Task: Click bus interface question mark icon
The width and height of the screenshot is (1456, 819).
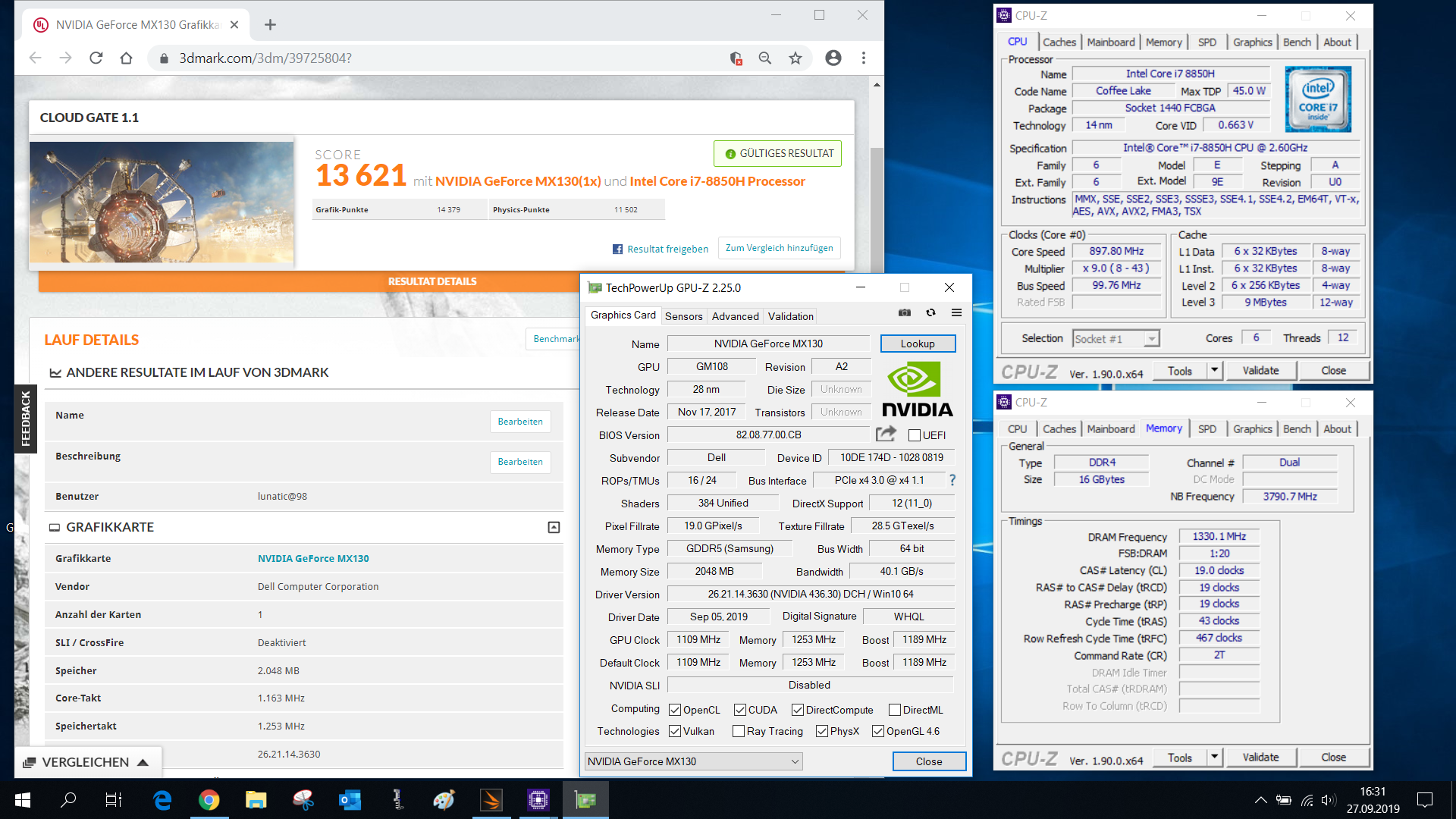Action: coord(952,480)
